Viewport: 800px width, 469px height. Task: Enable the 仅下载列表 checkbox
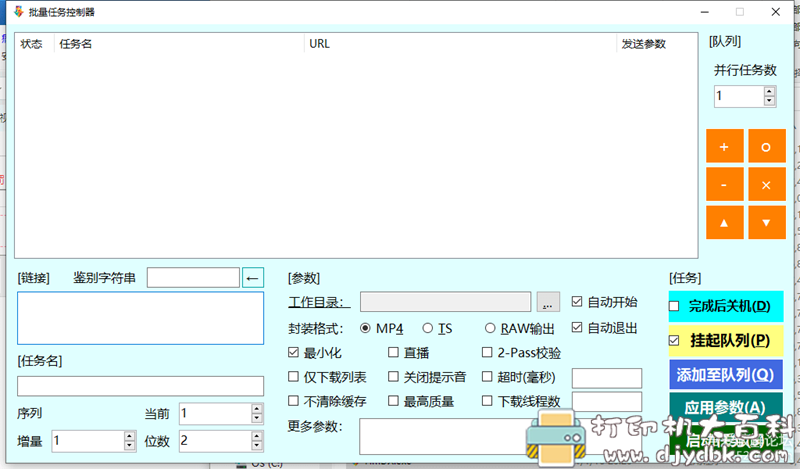[293, 377]
